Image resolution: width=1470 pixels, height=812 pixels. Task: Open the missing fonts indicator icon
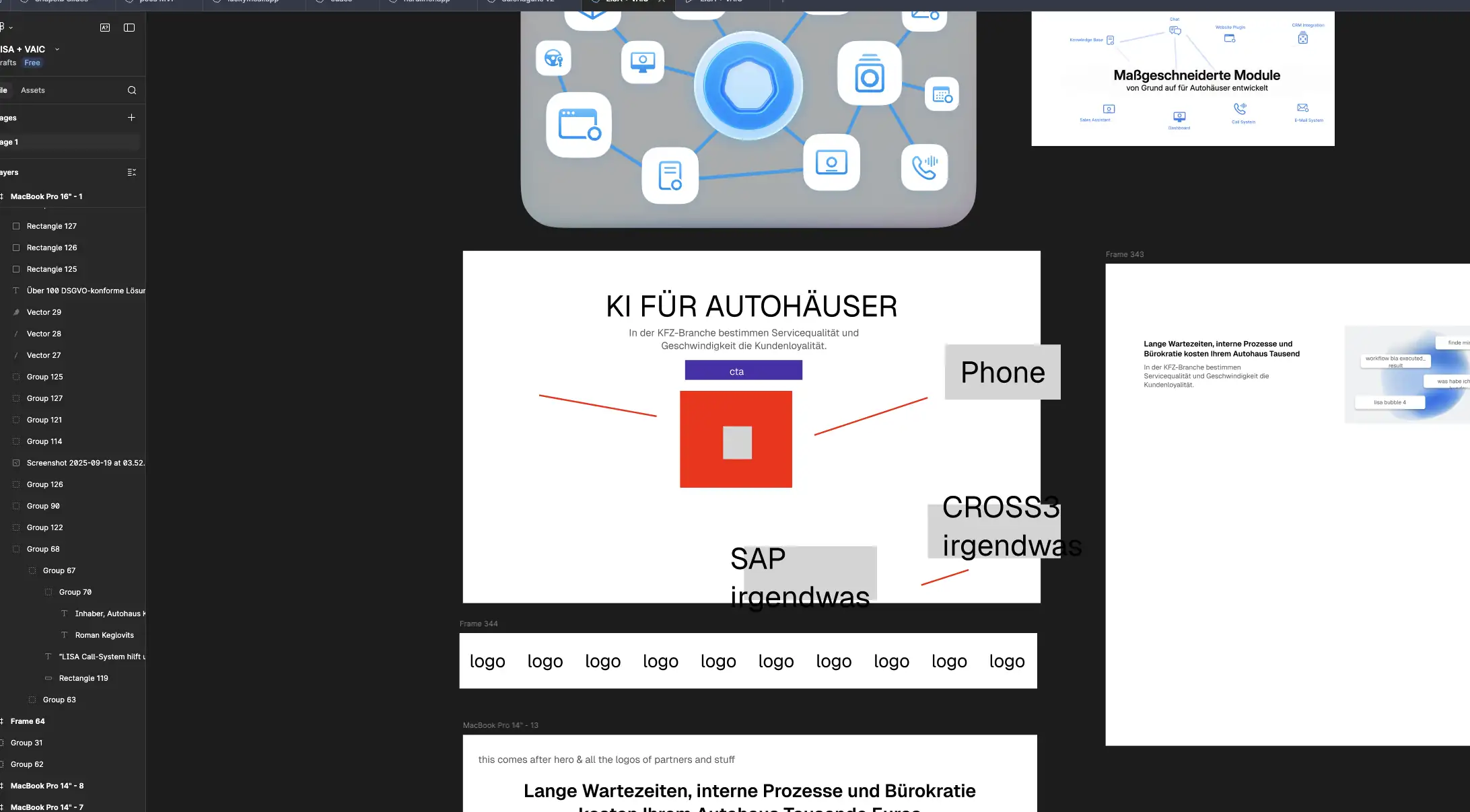(x=105, y=28)
